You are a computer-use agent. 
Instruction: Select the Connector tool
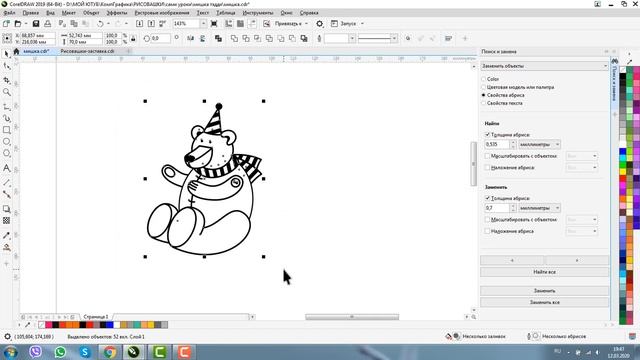pos(7,194)
